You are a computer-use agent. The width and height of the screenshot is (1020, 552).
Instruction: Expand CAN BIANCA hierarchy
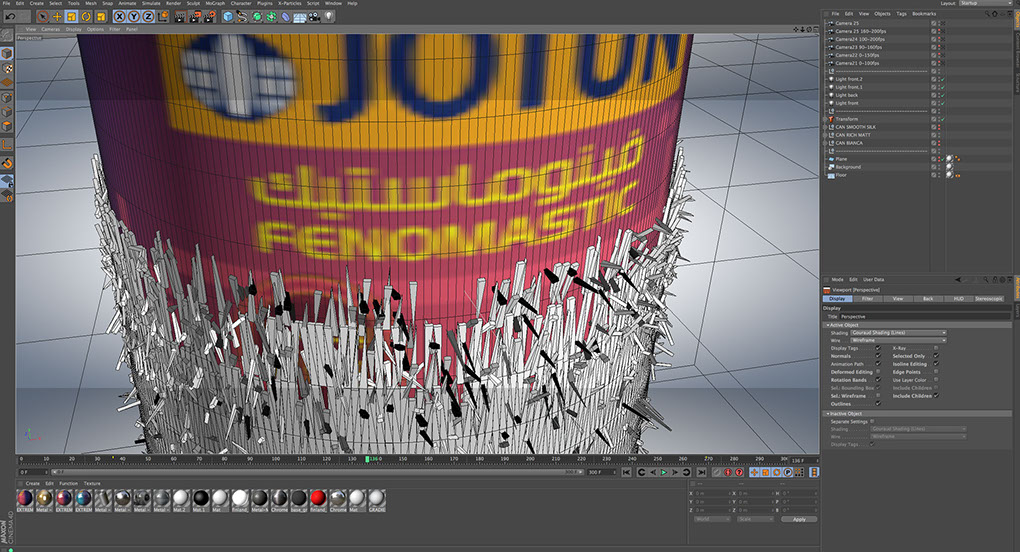[x=825, y=143]
